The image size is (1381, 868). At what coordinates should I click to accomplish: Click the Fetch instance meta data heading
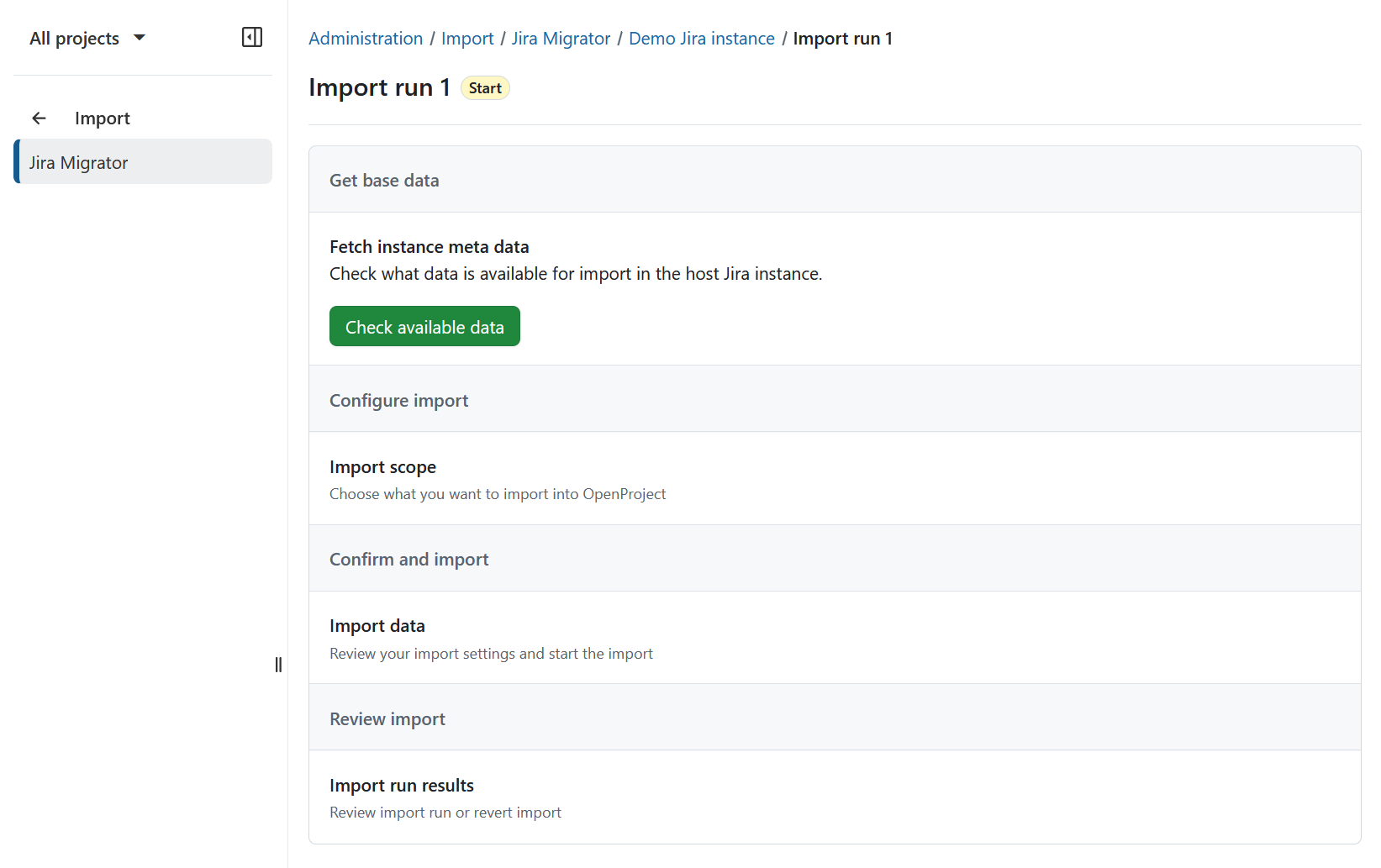click(430, 247)
